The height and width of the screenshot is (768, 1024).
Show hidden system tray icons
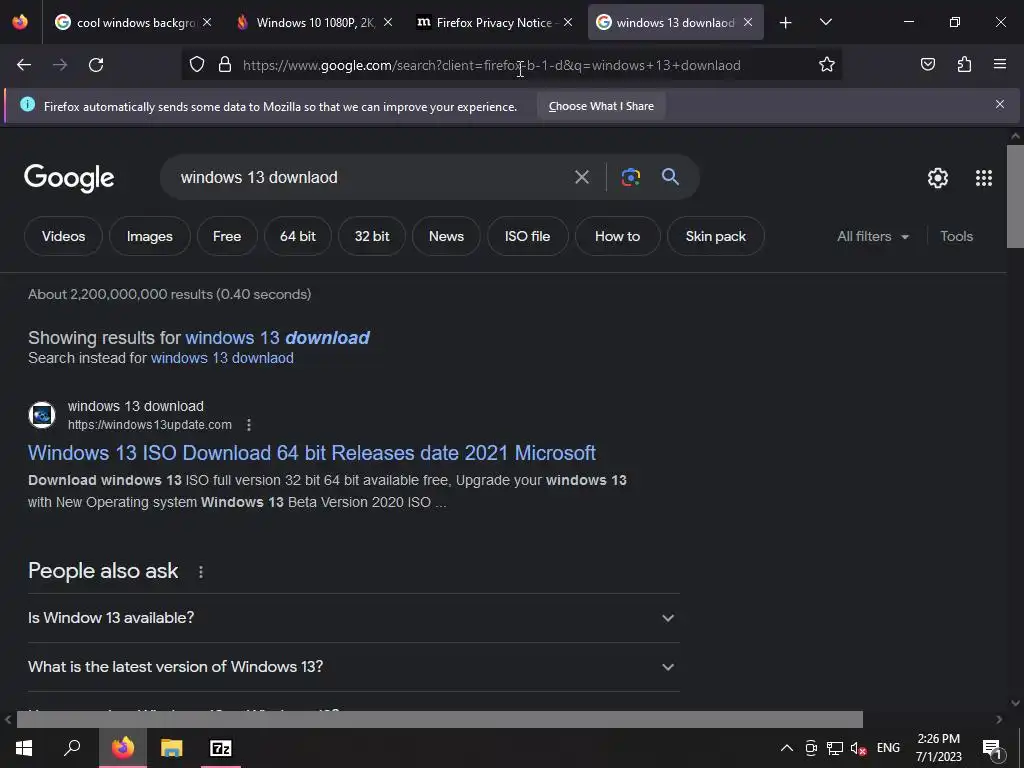(x=787, y=748)
